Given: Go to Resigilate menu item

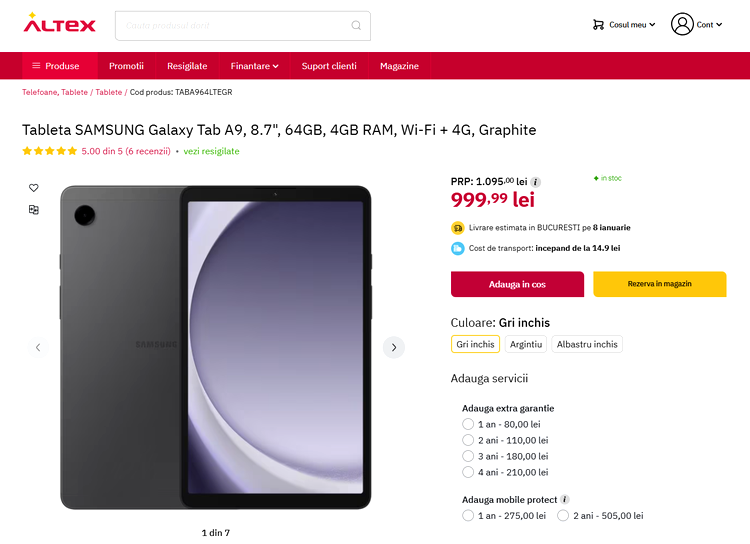Looking at the screenshot, I should [x=187, y=66].
